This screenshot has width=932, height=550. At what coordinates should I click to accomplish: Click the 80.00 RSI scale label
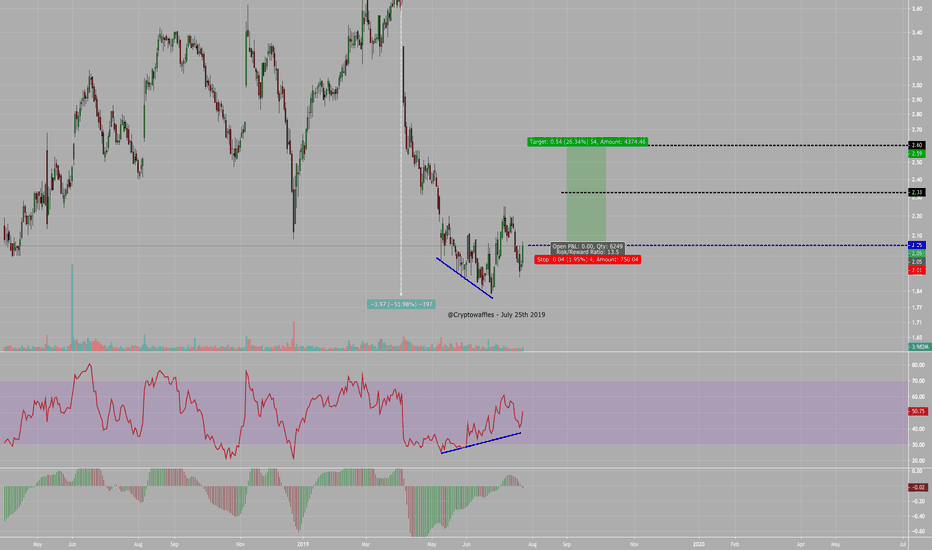click(x=918, y=365)
